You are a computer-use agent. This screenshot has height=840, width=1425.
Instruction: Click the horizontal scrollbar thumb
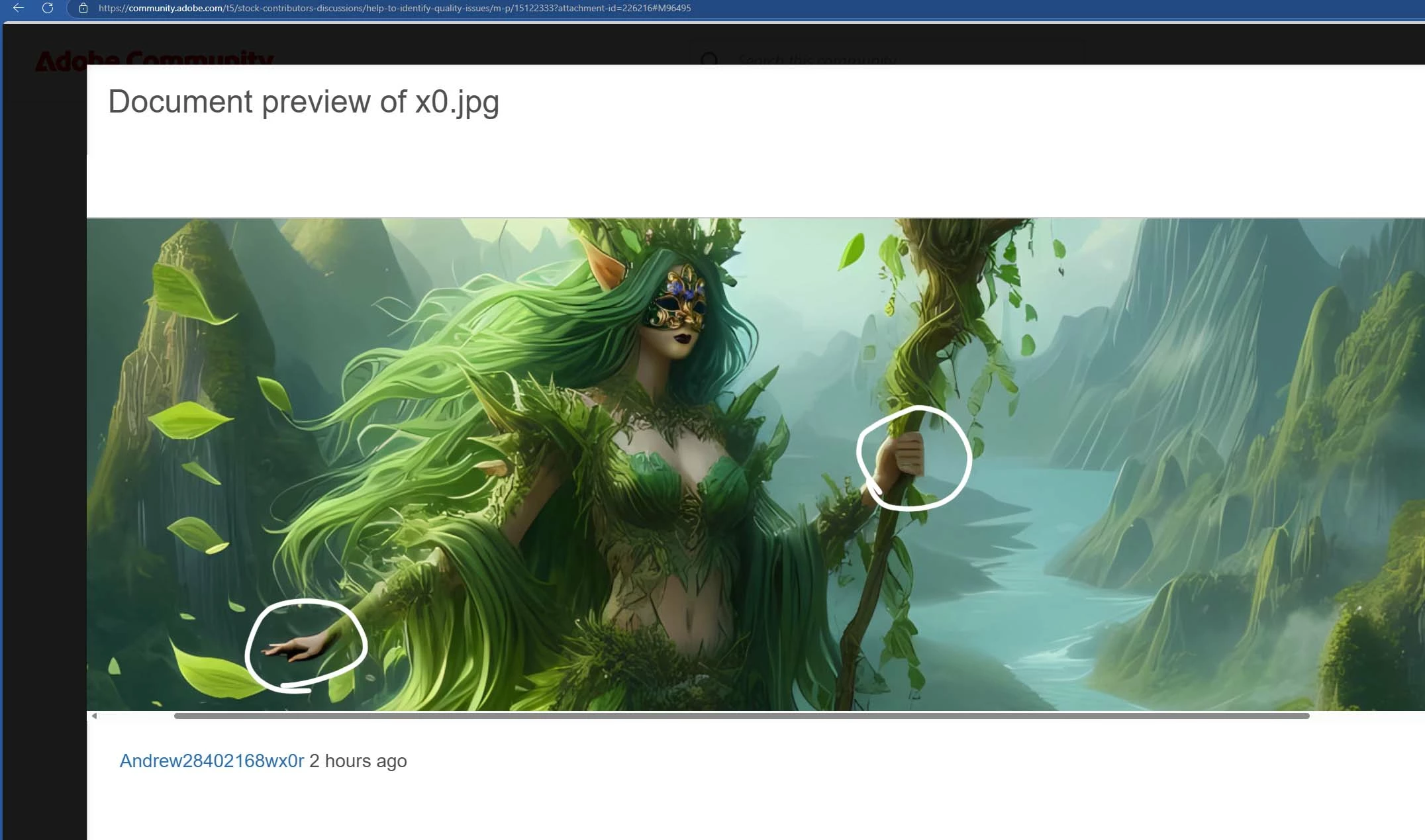point(742,716)
